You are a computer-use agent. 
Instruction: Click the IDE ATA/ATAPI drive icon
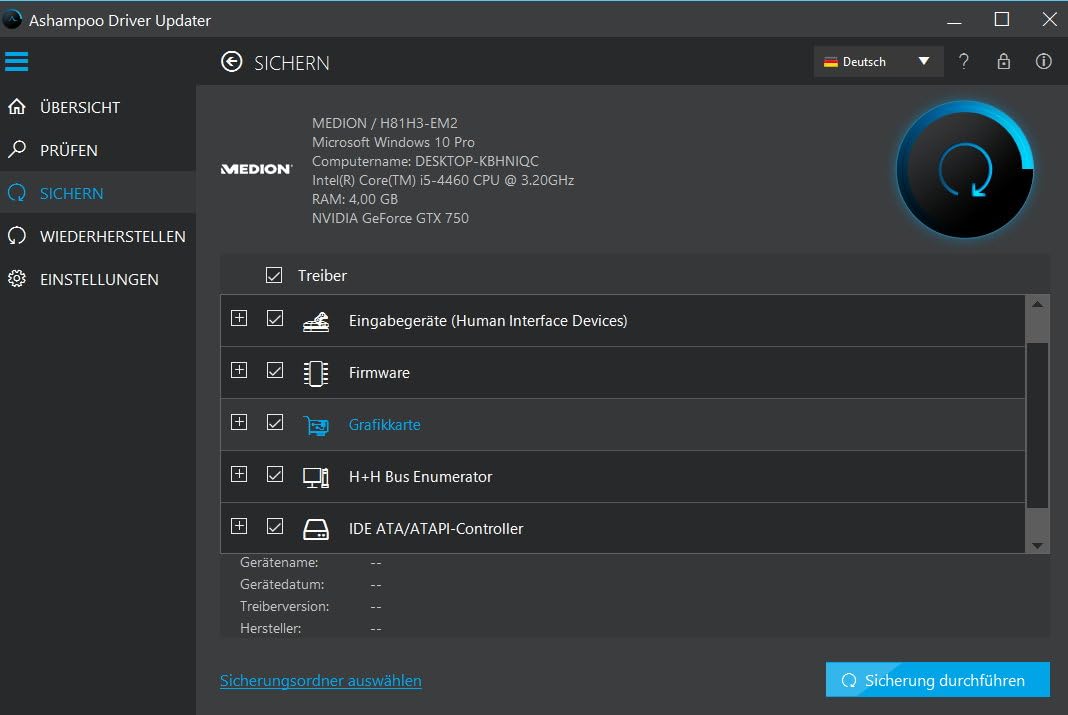(315, 529)
